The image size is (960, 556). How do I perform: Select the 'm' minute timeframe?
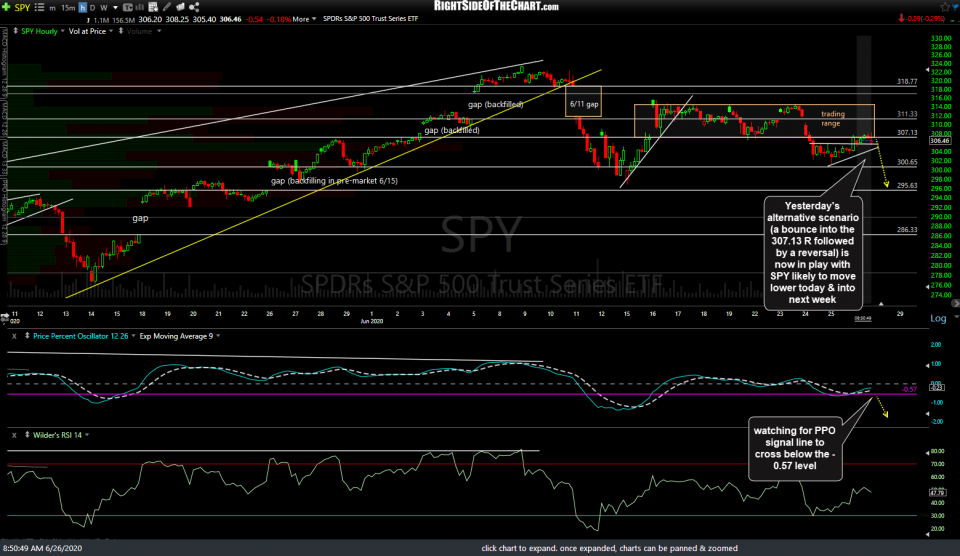pos(53,8)
